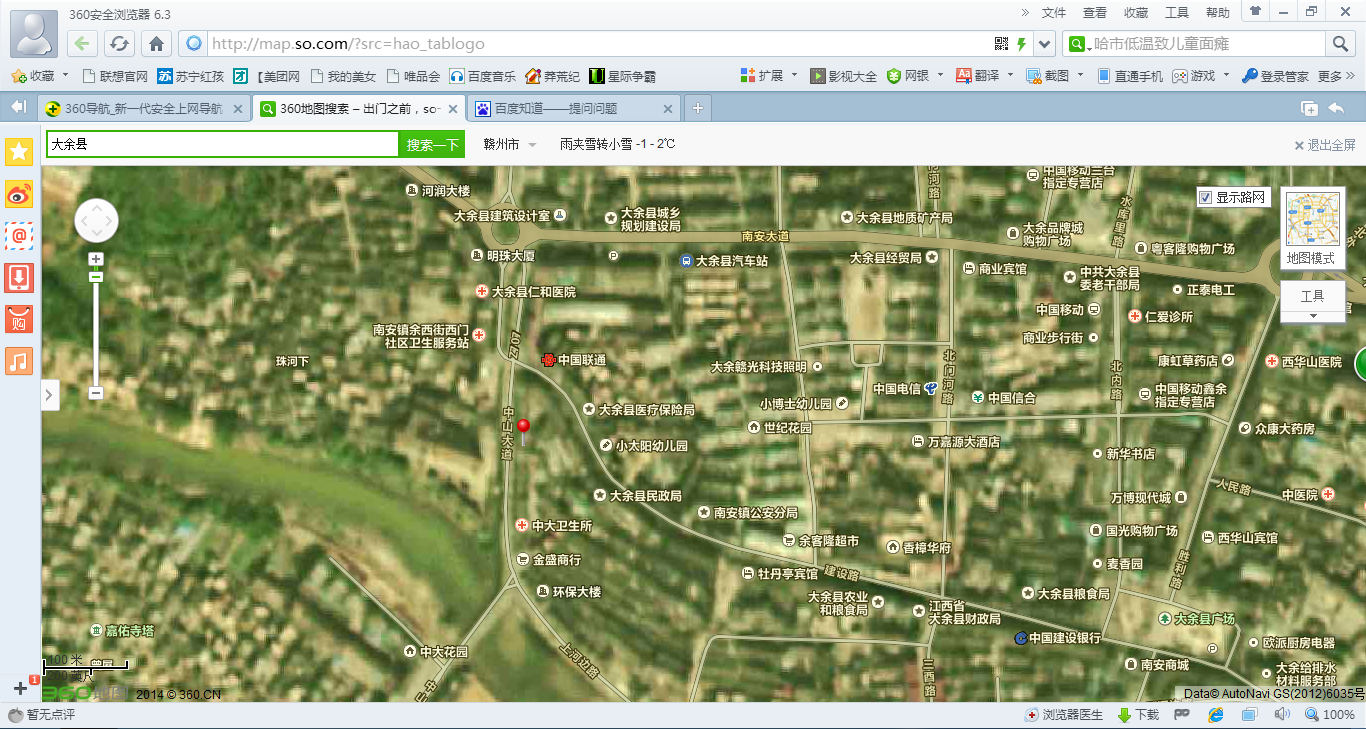Viewport: 1366px width, 729px height.
Task: Open address bar history dropdown arrow
Action: [1045, 44]
